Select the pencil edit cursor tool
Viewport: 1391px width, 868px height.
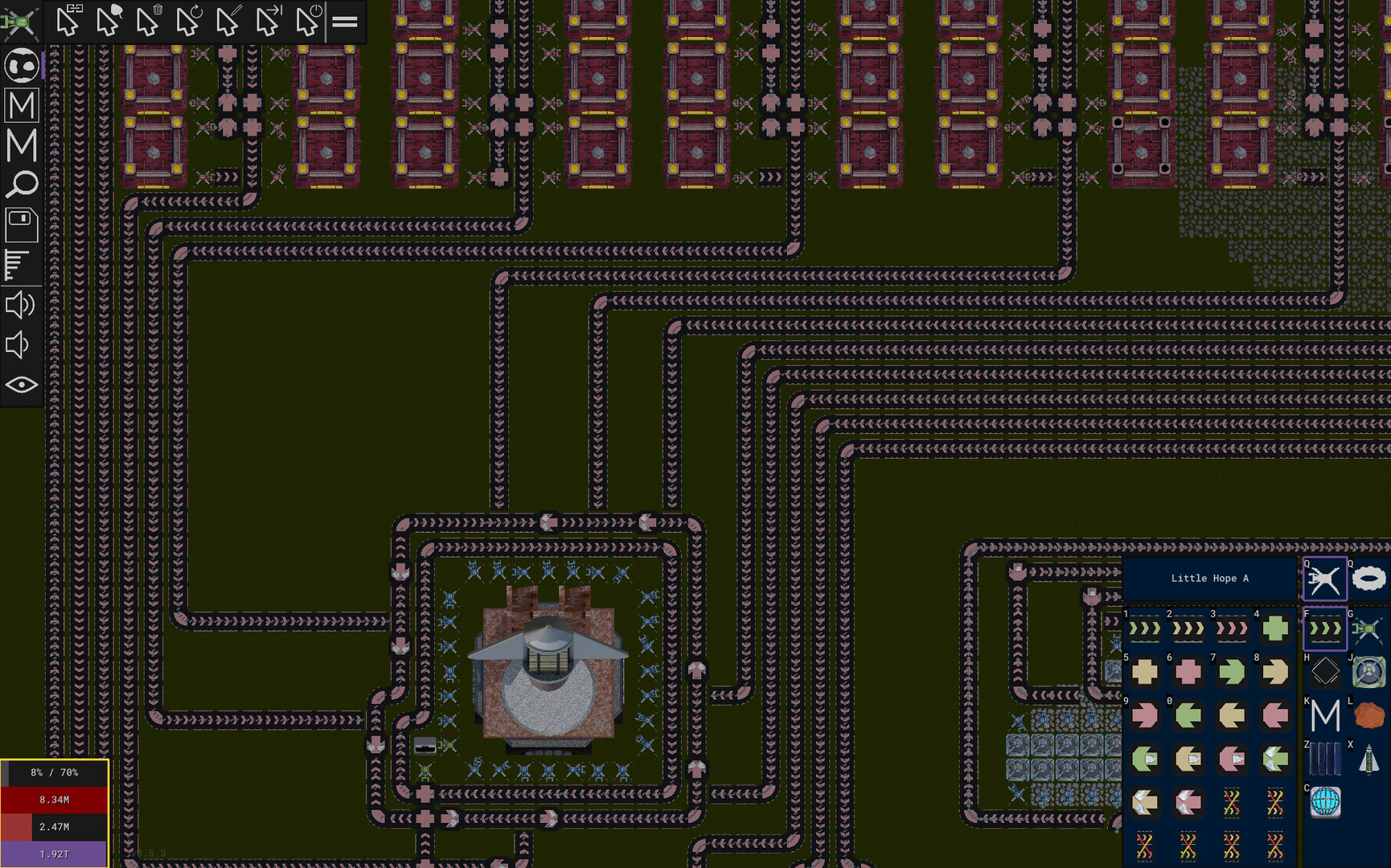tap(228, 21)
